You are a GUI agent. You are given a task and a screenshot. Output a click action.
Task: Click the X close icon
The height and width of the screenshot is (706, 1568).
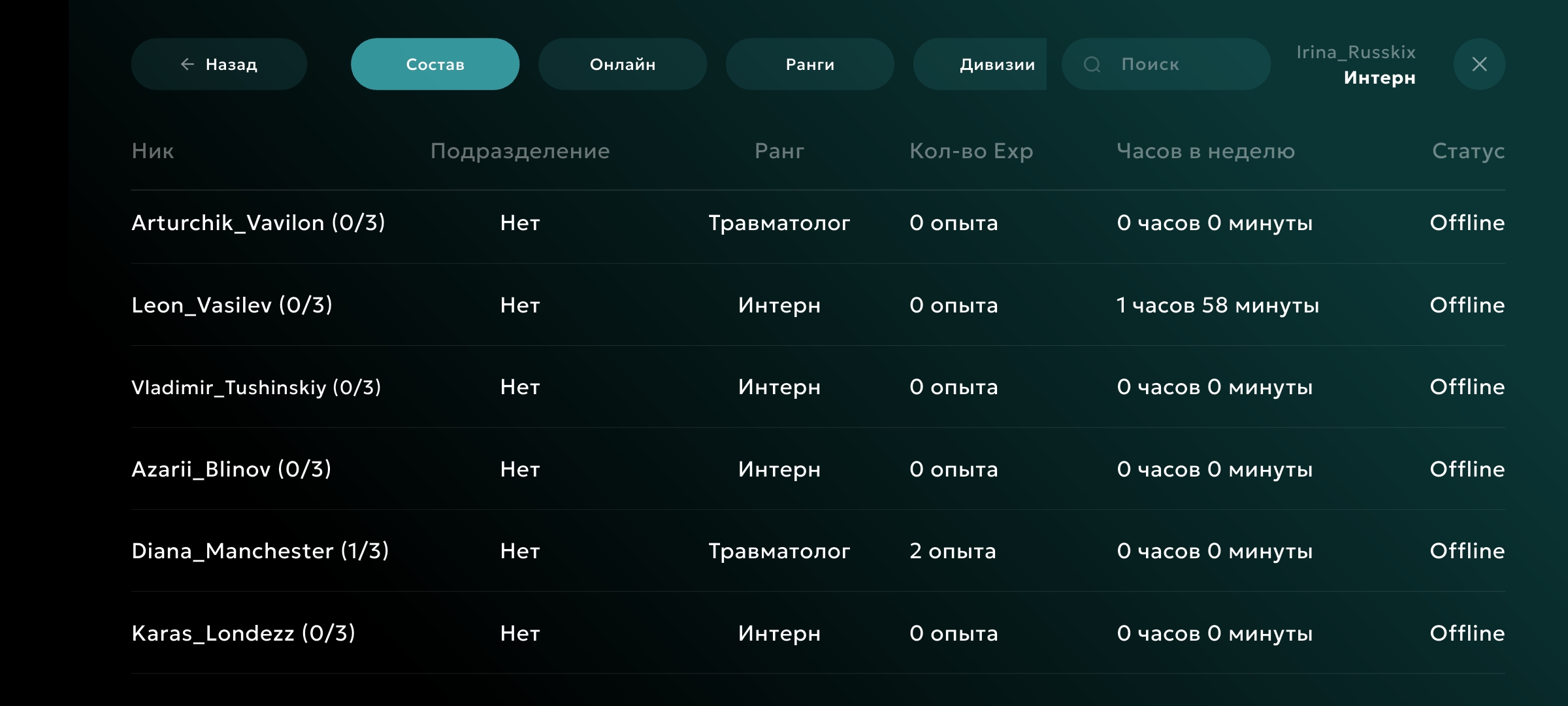[x=1479, y=64]
